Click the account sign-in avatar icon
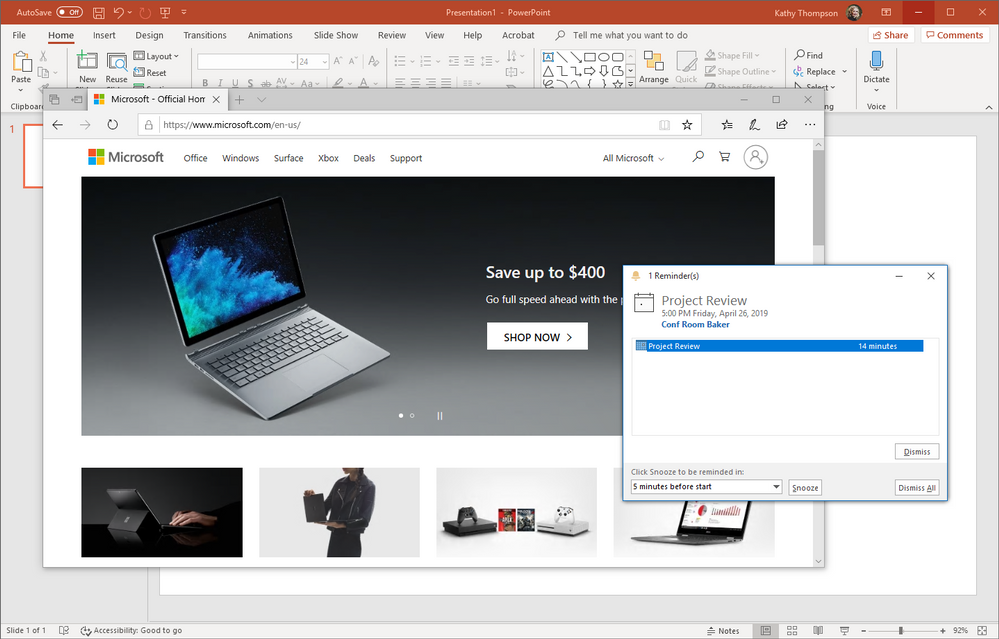Viewport: 999px width, 639px height. pyautogui.click(x=756, y=157)
